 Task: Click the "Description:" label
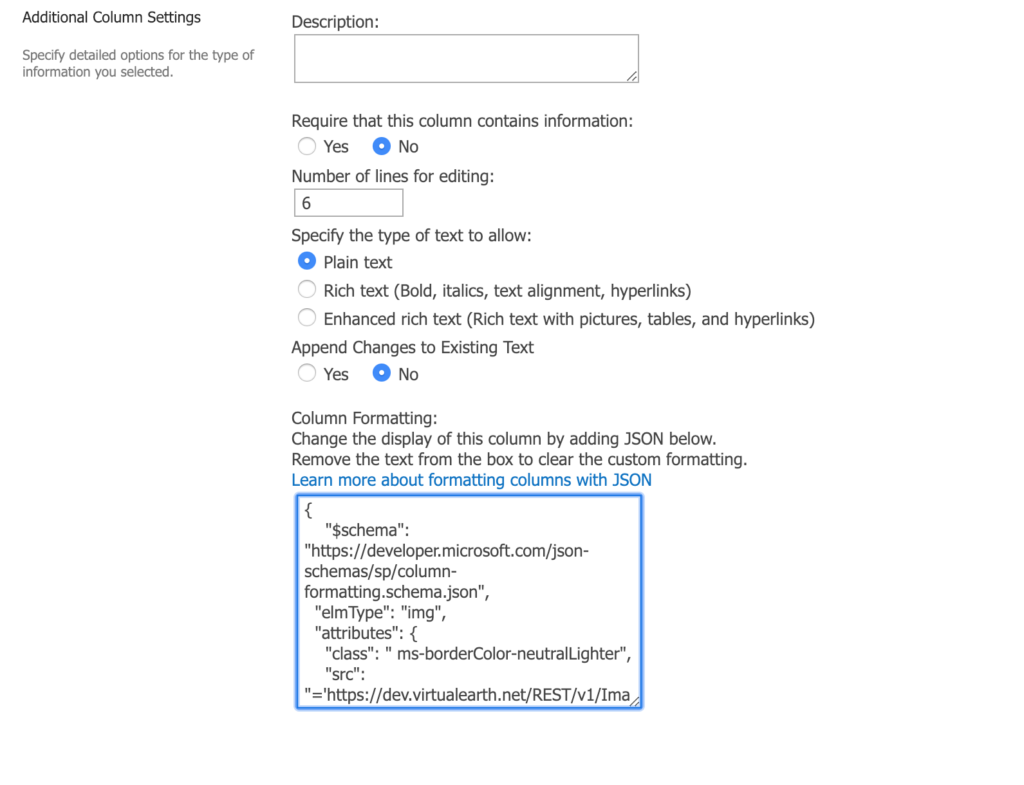[x=335, y=22]
